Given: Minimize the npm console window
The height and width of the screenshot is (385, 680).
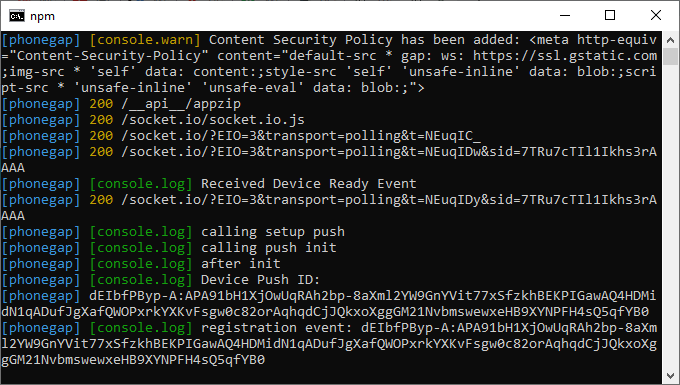Looking at the screenshot, I should (565, 16).
